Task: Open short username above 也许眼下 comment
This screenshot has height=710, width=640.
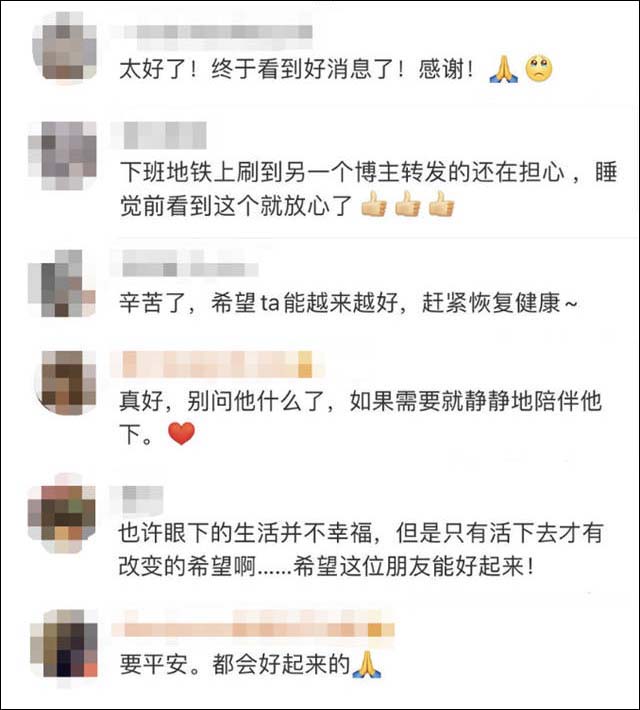Action: tap(138, 498)
